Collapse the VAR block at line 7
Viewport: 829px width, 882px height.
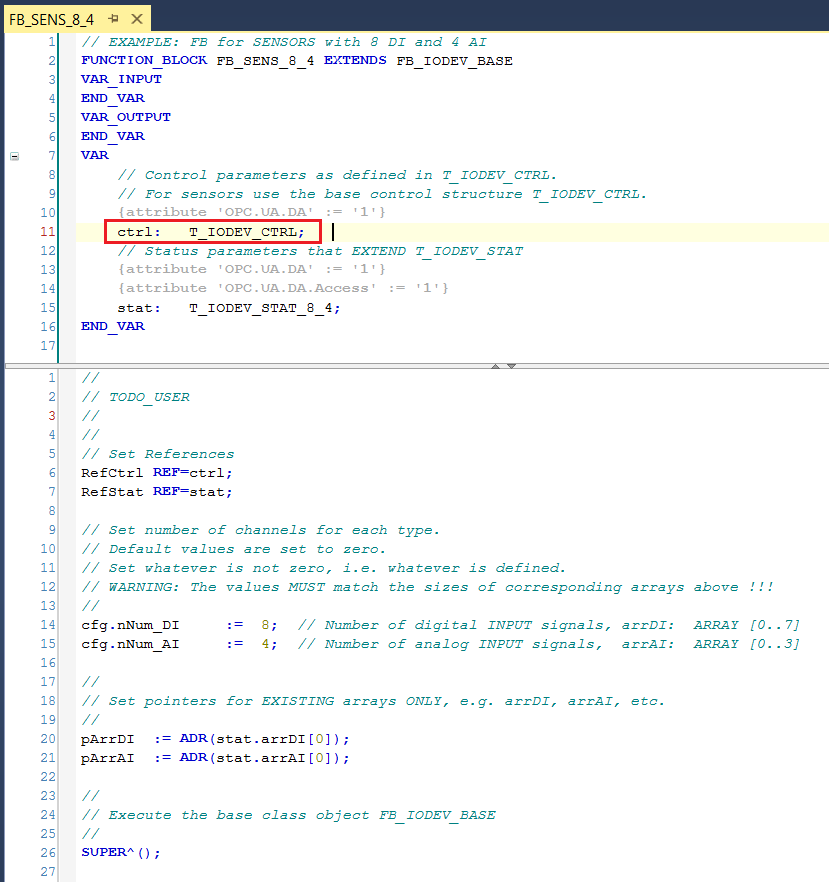click(x=14, y=155)
